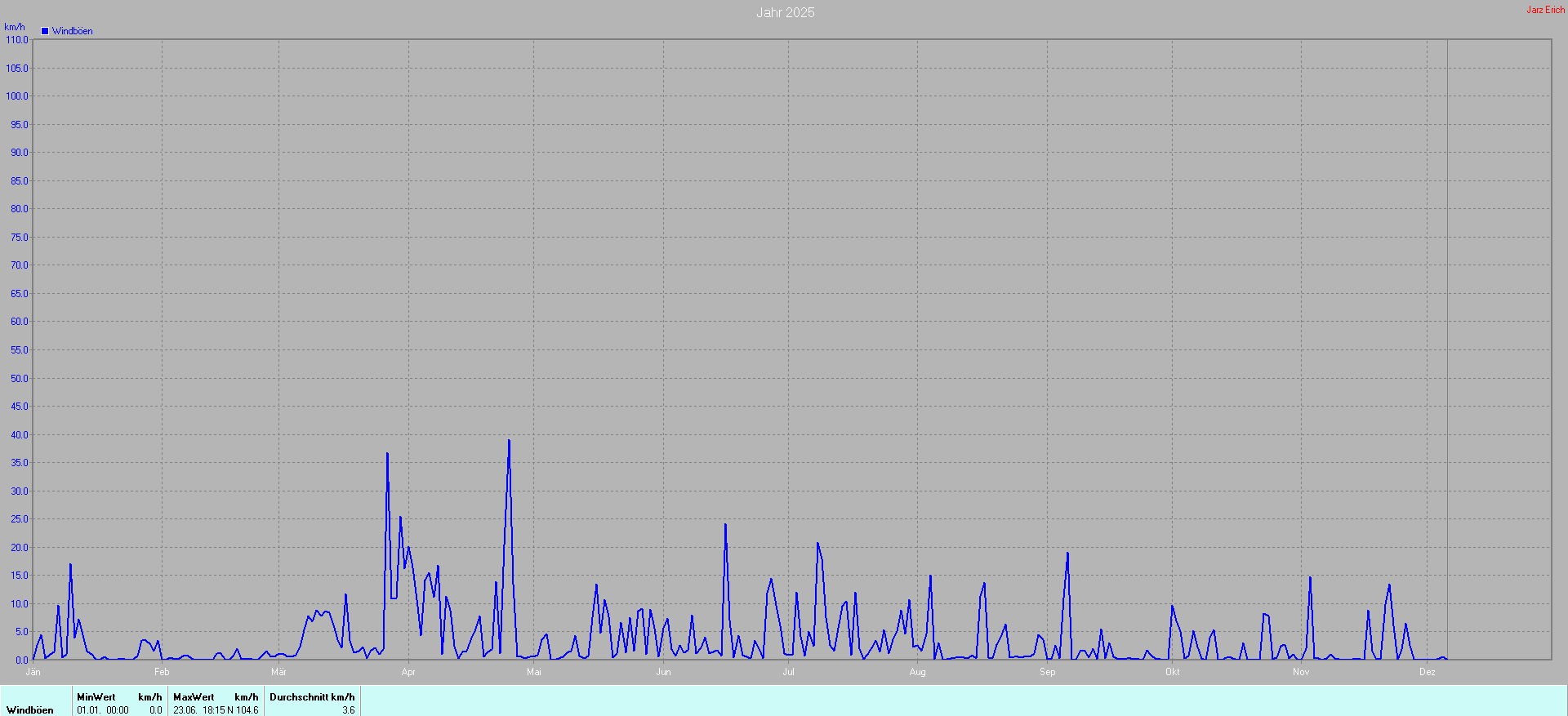1568x716 pixels.
Task: Select the MinWert column header
Action: (96, 697)
